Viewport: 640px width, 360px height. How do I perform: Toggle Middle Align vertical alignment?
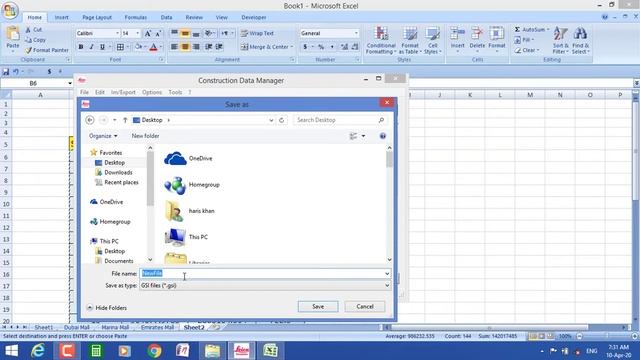[x=185, y=33]
